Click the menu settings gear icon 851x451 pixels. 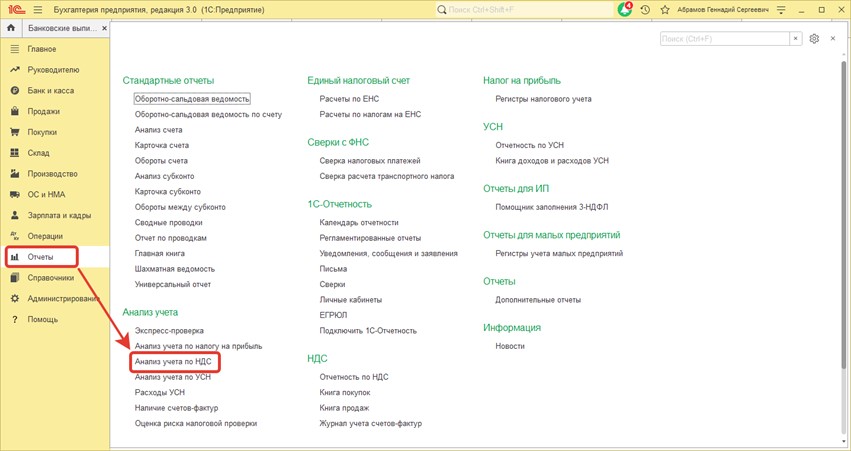814,39
